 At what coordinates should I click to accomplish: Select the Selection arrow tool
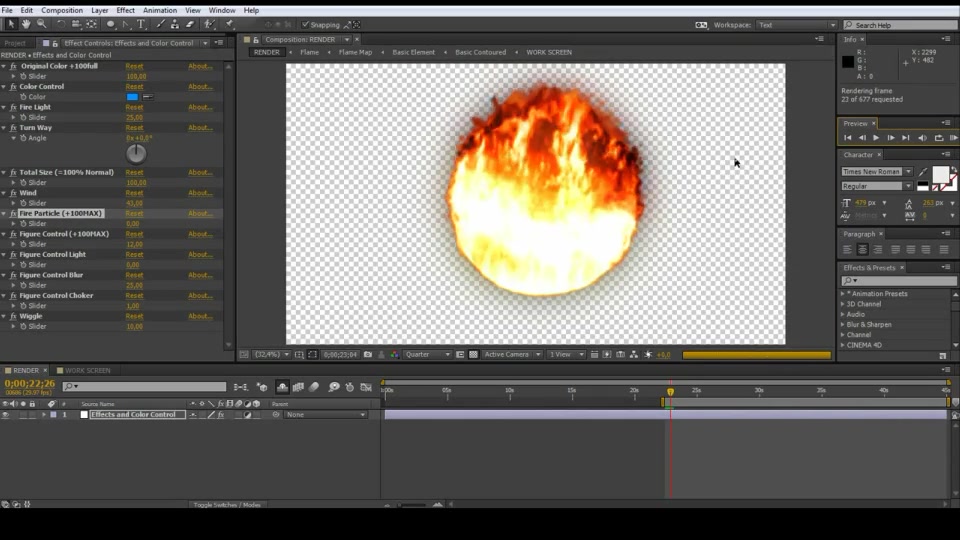click(10, 24)
